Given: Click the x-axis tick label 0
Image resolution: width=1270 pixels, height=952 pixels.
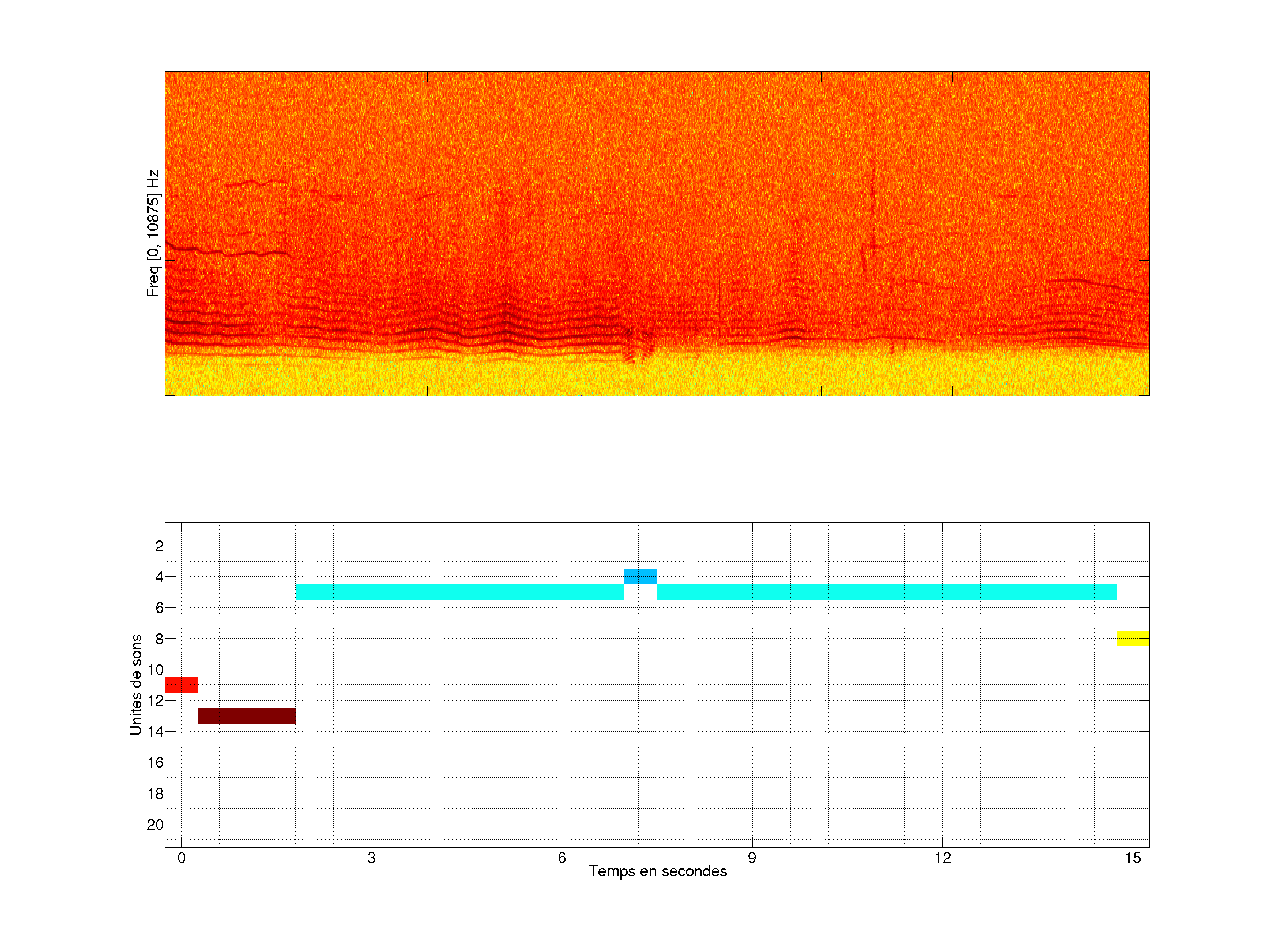Looking at the screenshot, I should (x=181, y=858).
